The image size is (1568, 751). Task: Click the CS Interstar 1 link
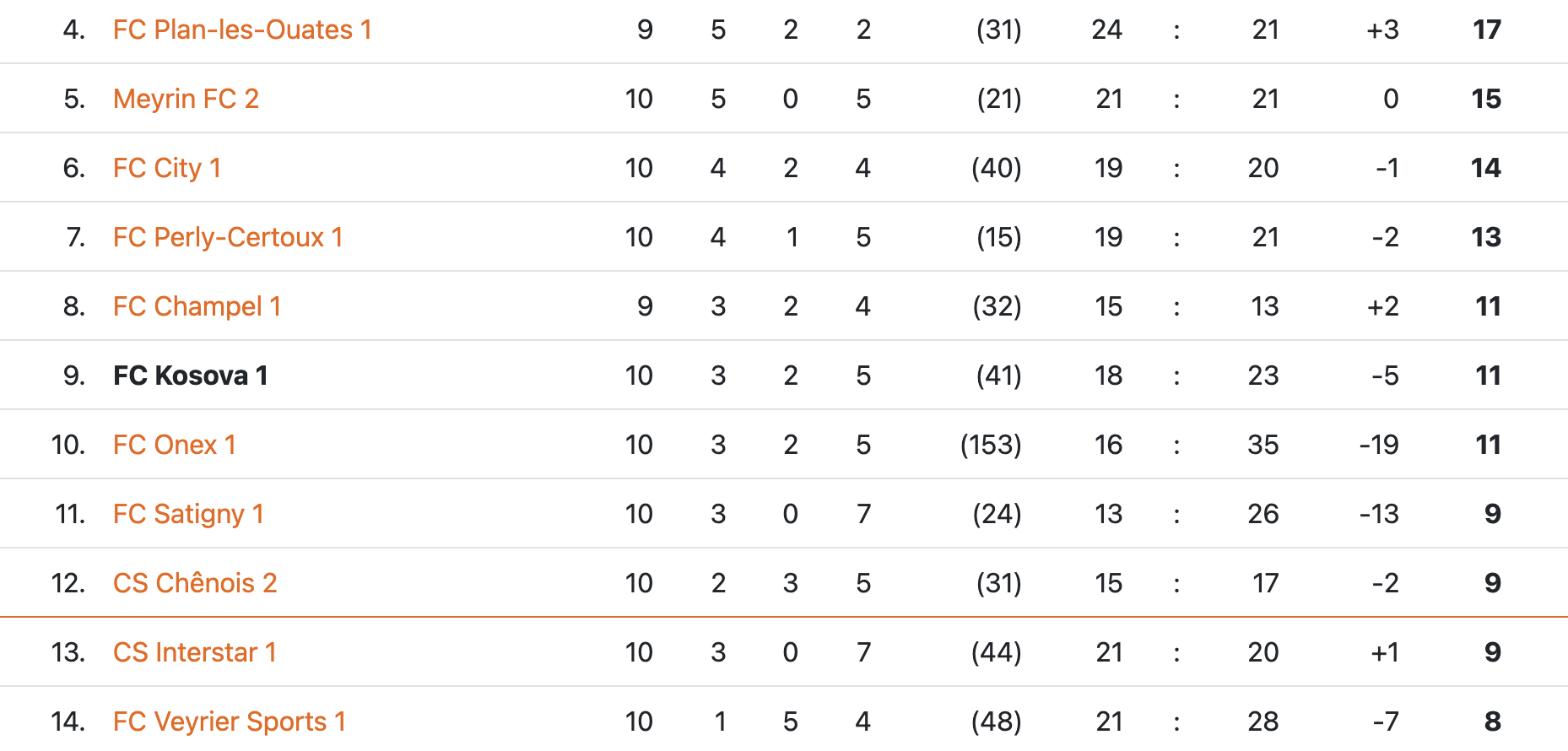195,653
